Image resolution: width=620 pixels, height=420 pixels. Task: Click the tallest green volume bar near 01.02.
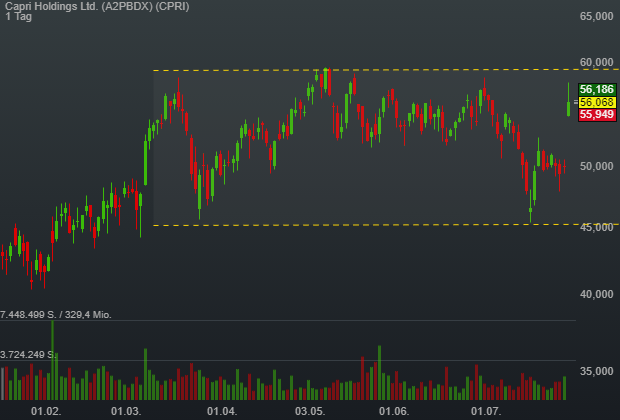53,360
